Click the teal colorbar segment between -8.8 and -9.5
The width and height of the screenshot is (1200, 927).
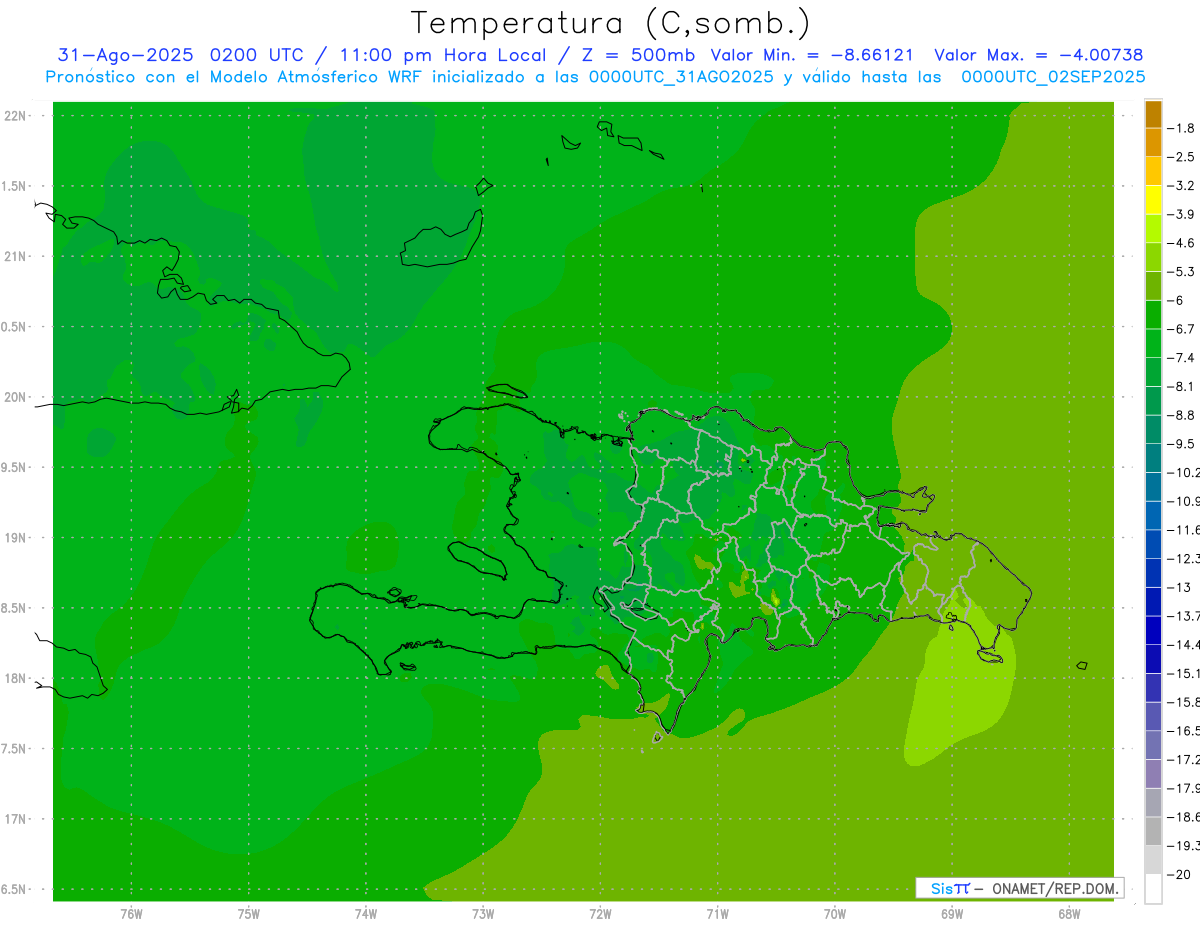pos(1153,430)
